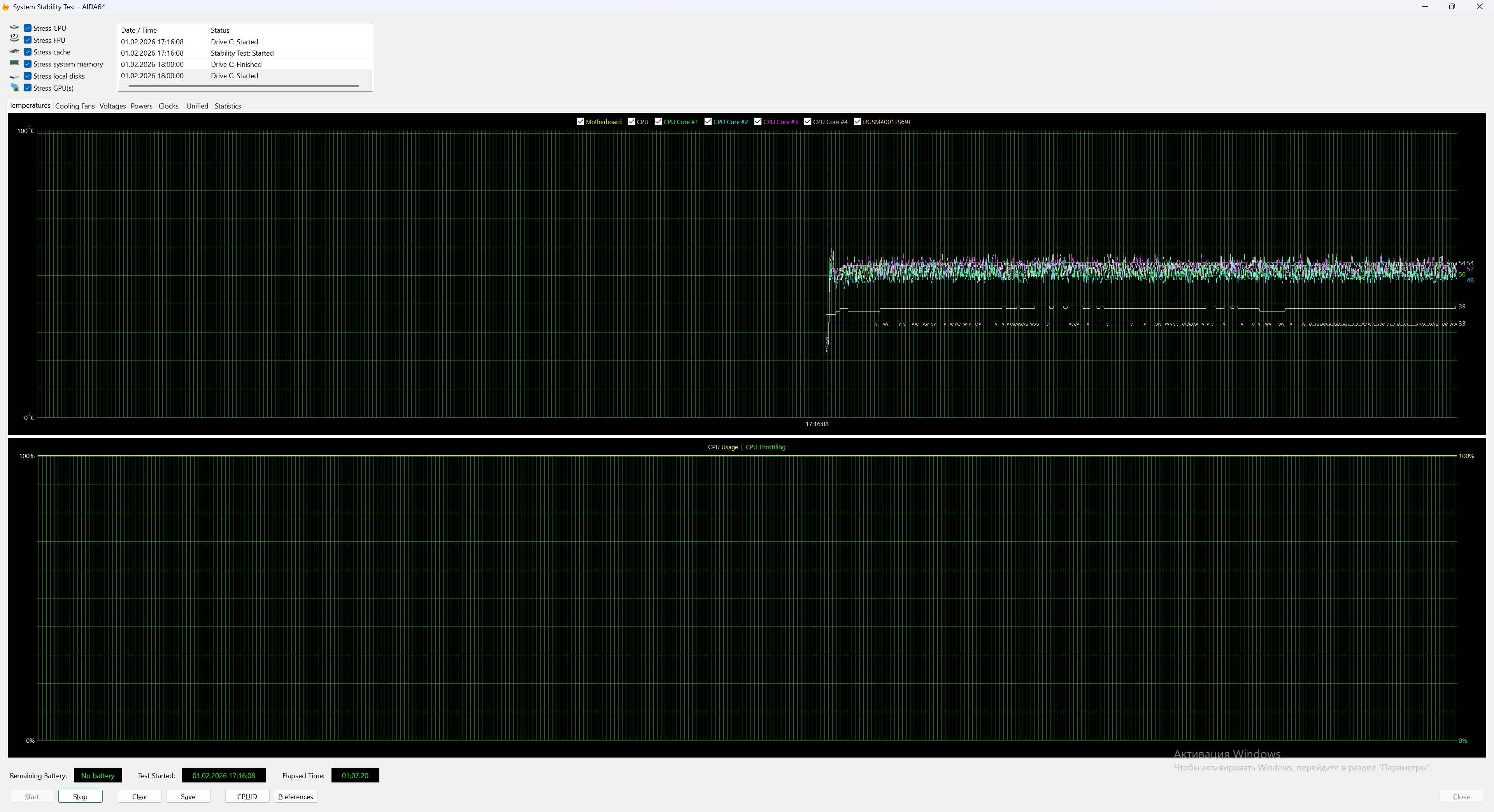Open the Voltages tab
Viewport: 1494px width, 812px height.
pyautogui.click(x=112, y=106)
